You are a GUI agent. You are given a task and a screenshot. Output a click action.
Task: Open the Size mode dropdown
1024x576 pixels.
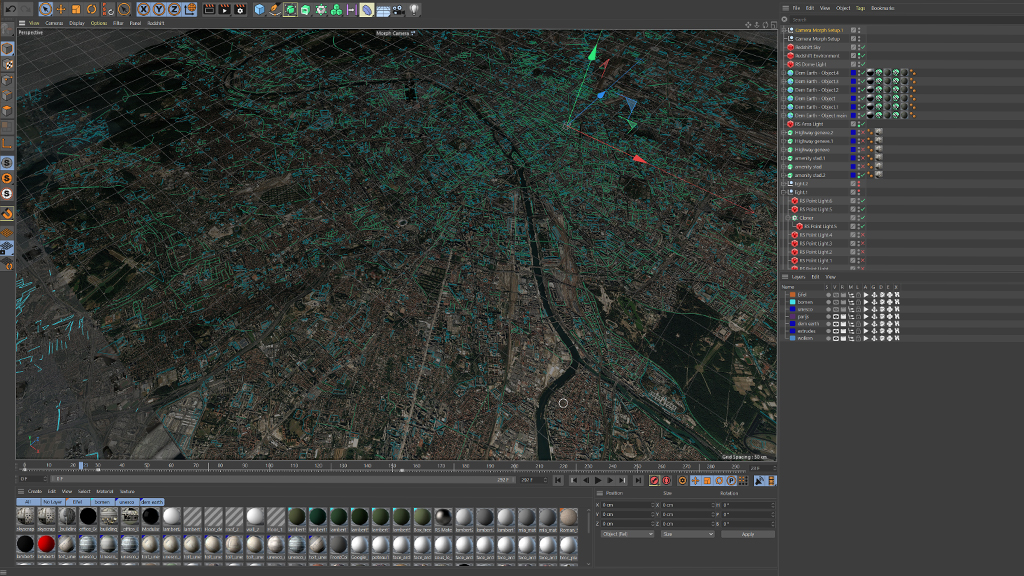(687, 534)
